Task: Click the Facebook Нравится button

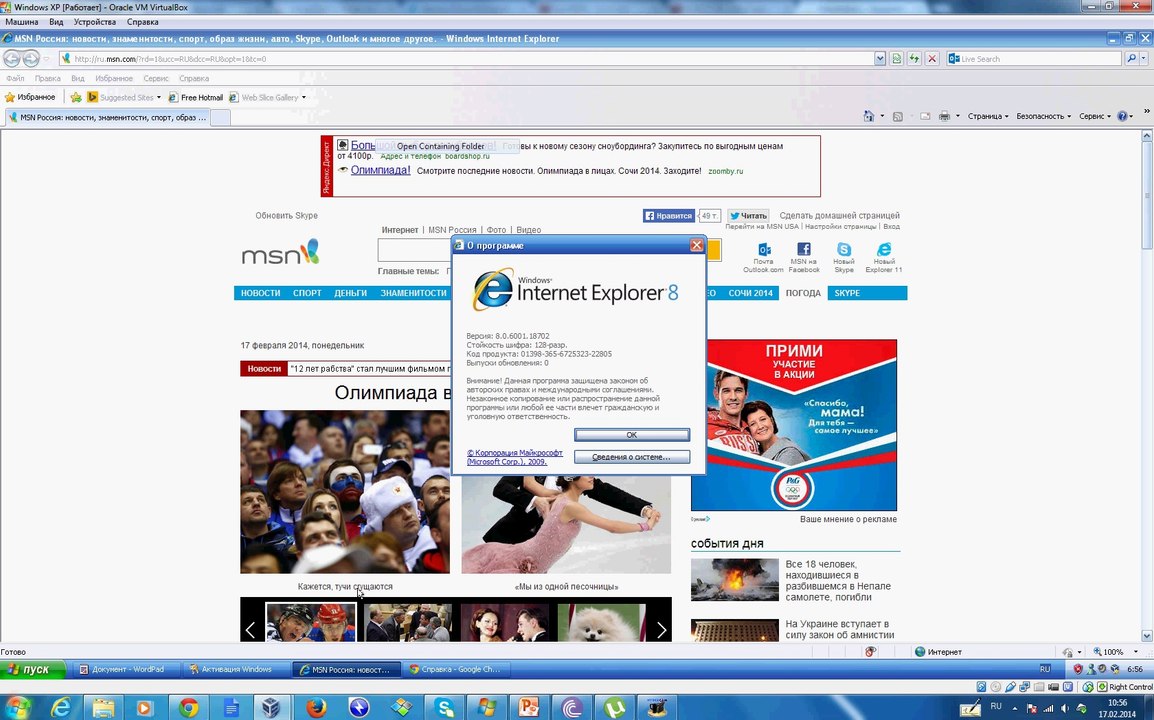Action: [x=668, y=216]
